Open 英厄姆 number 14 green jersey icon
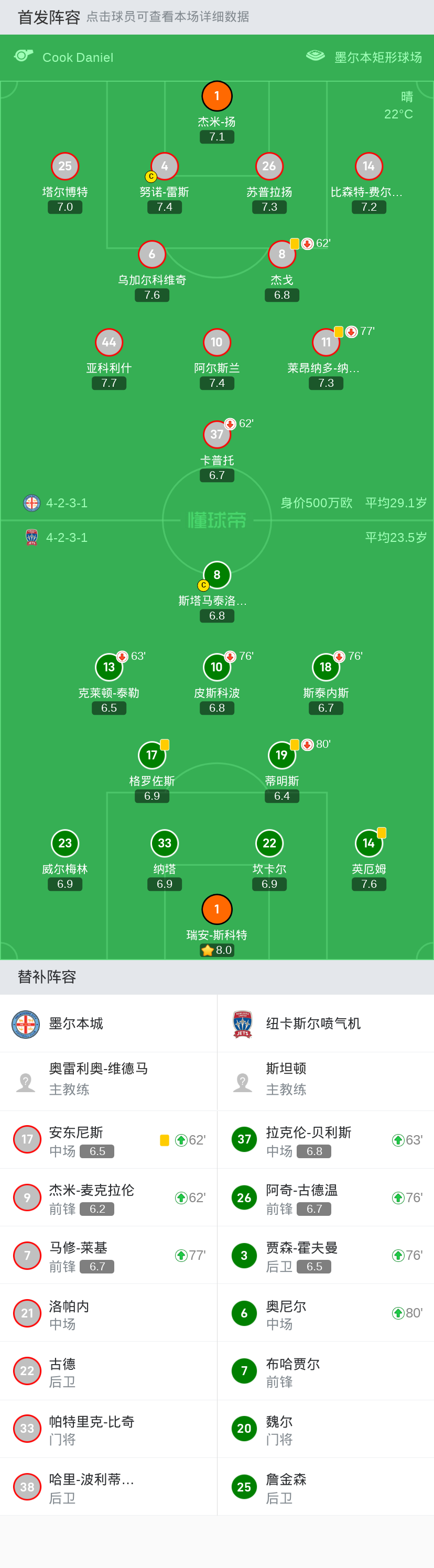Screen dimensions: 434x1568 click(368, 843)
